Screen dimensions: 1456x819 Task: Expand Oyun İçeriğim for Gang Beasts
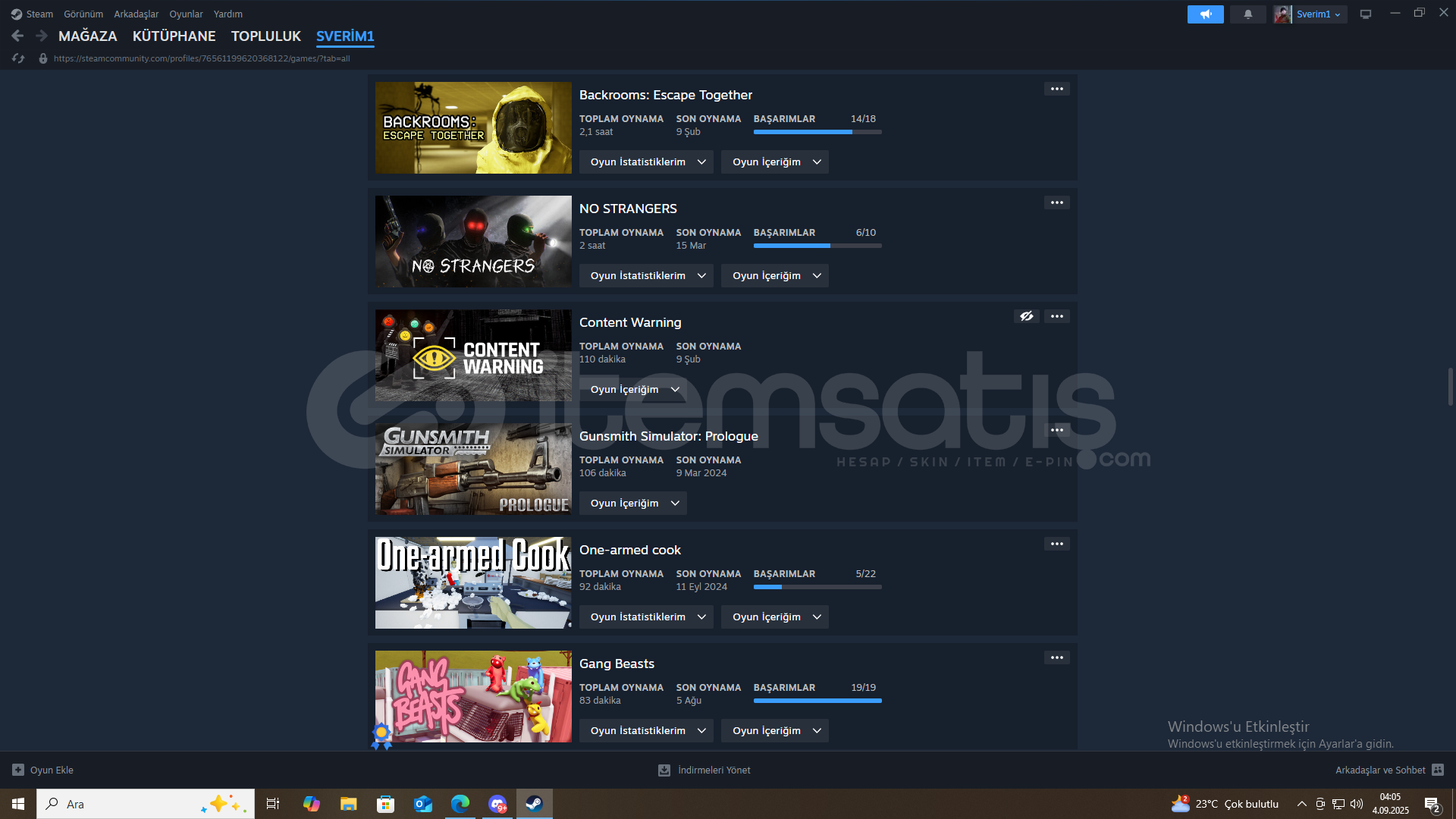(x=774, y=730)
